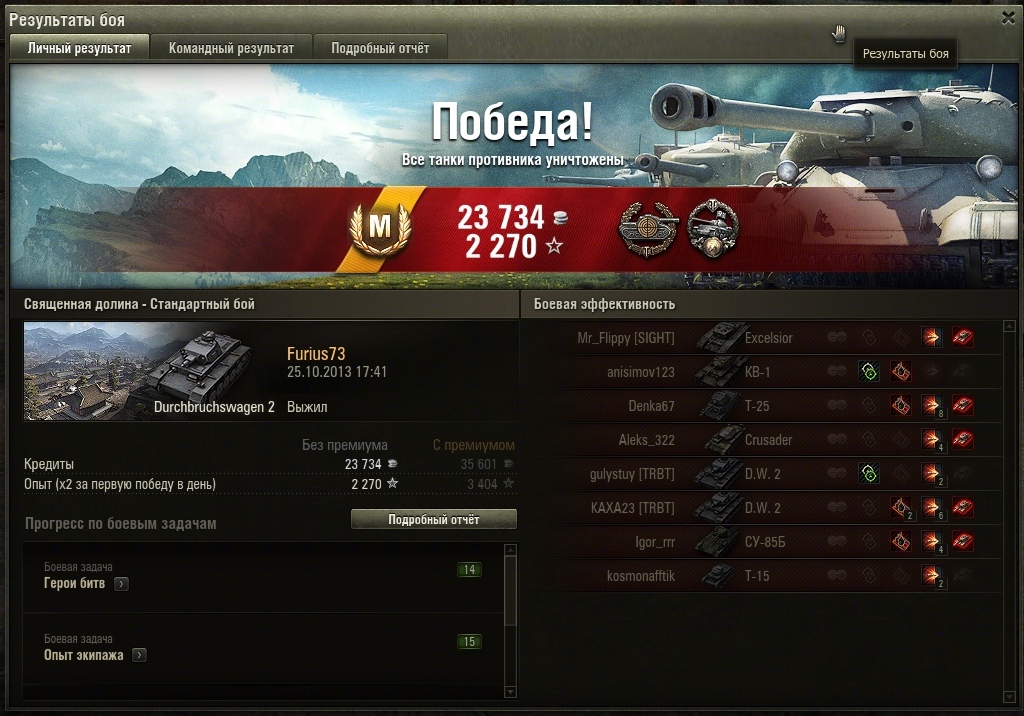Click down arrow of tasks list scrollbar
This screenshot has width=1024, height=716.
[x=511, y=692]
